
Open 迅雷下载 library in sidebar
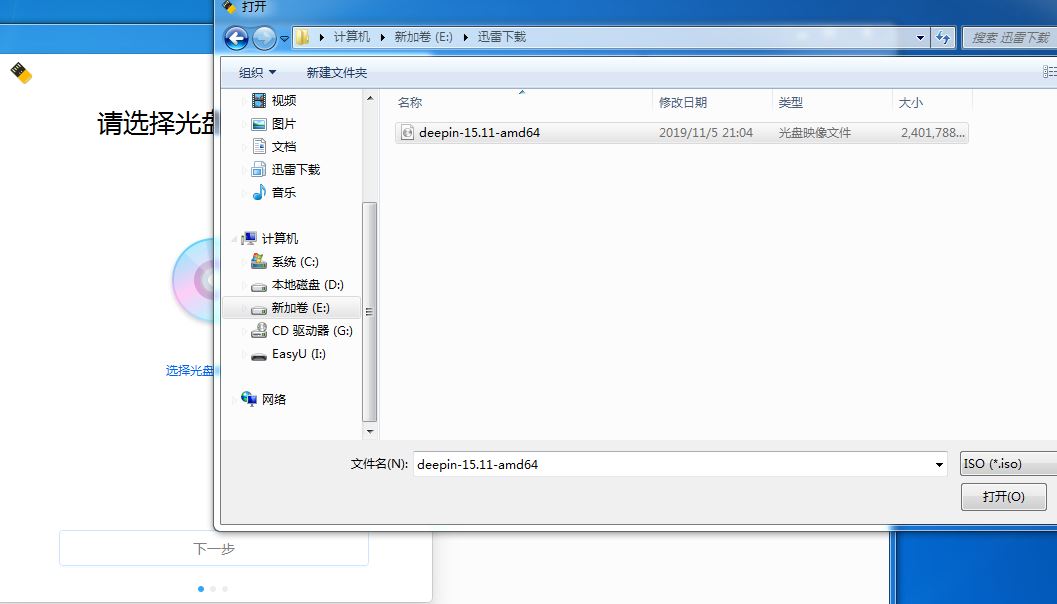295,169
